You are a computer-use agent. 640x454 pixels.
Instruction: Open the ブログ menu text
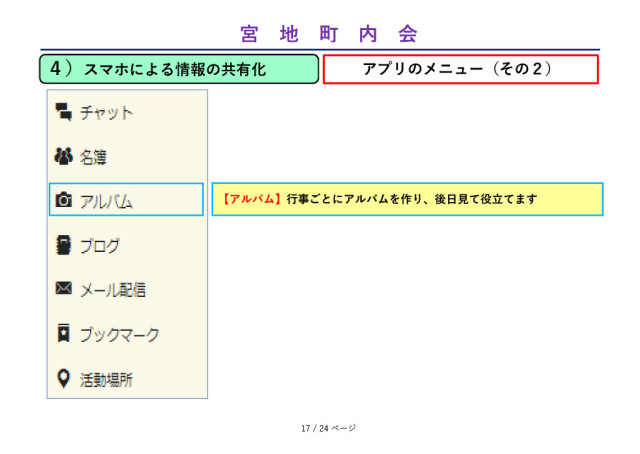point(100,246)
